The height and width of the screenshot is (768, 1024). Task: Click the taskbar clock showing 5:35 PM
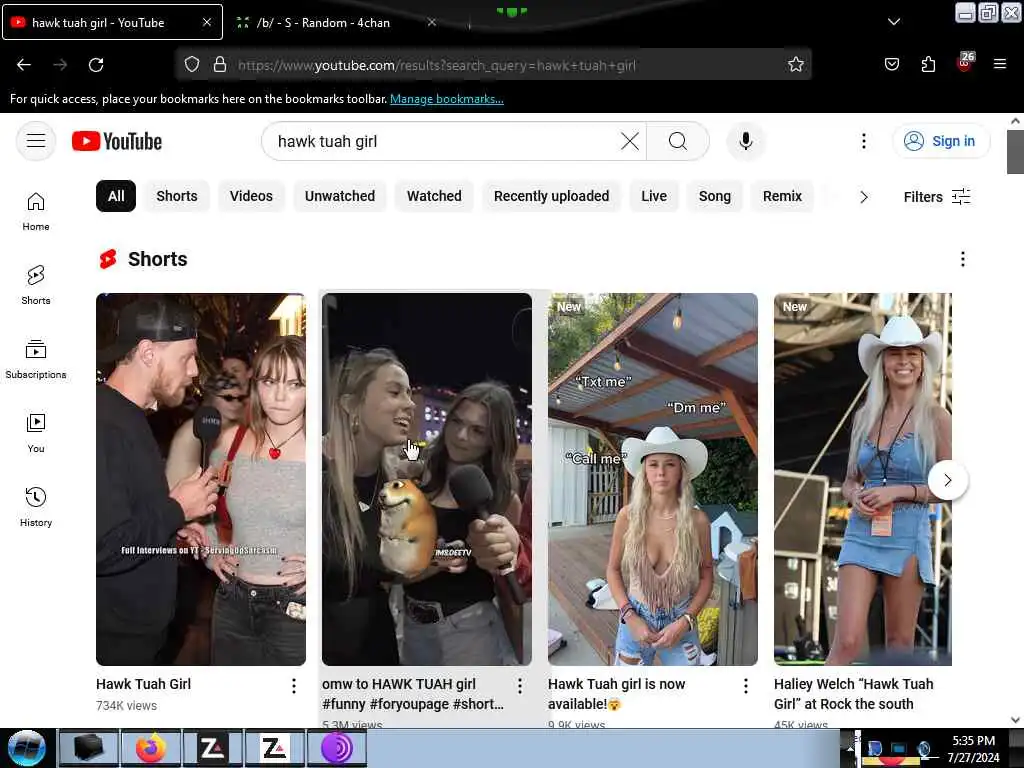pyautogui.click(x=973, y=748)
